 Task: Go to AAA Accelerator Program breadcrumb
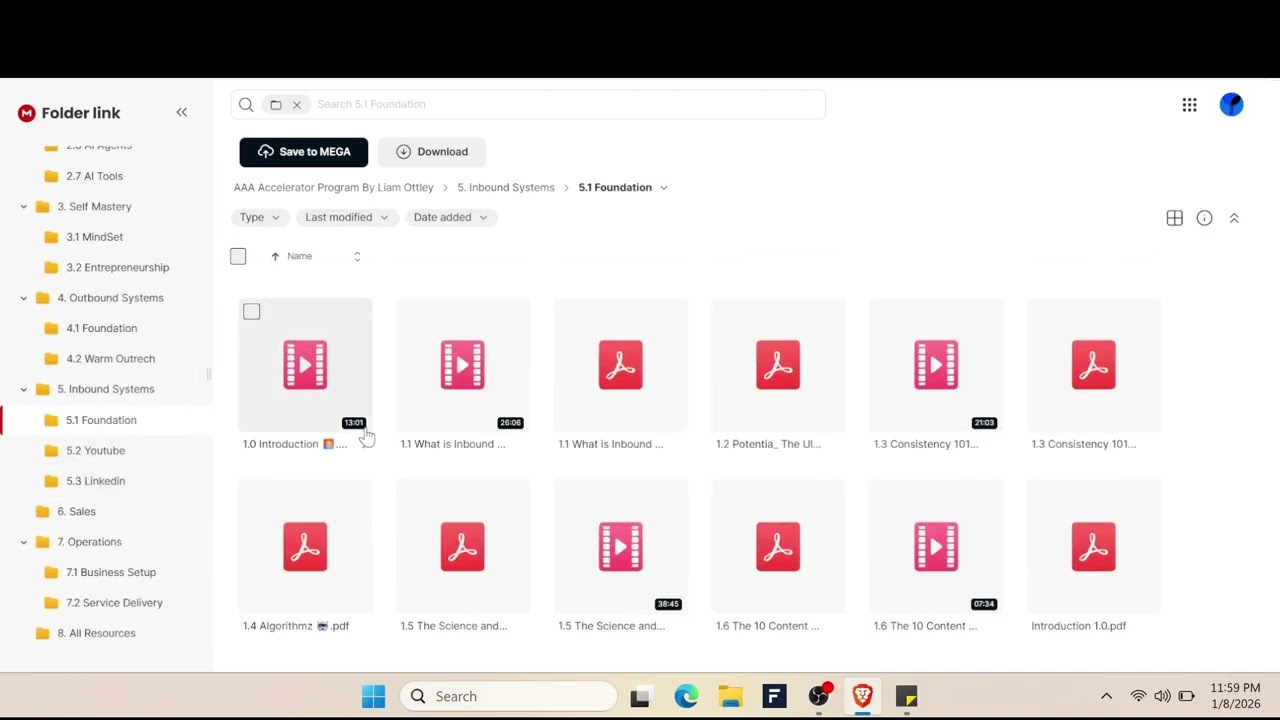(x=333, y=188)
